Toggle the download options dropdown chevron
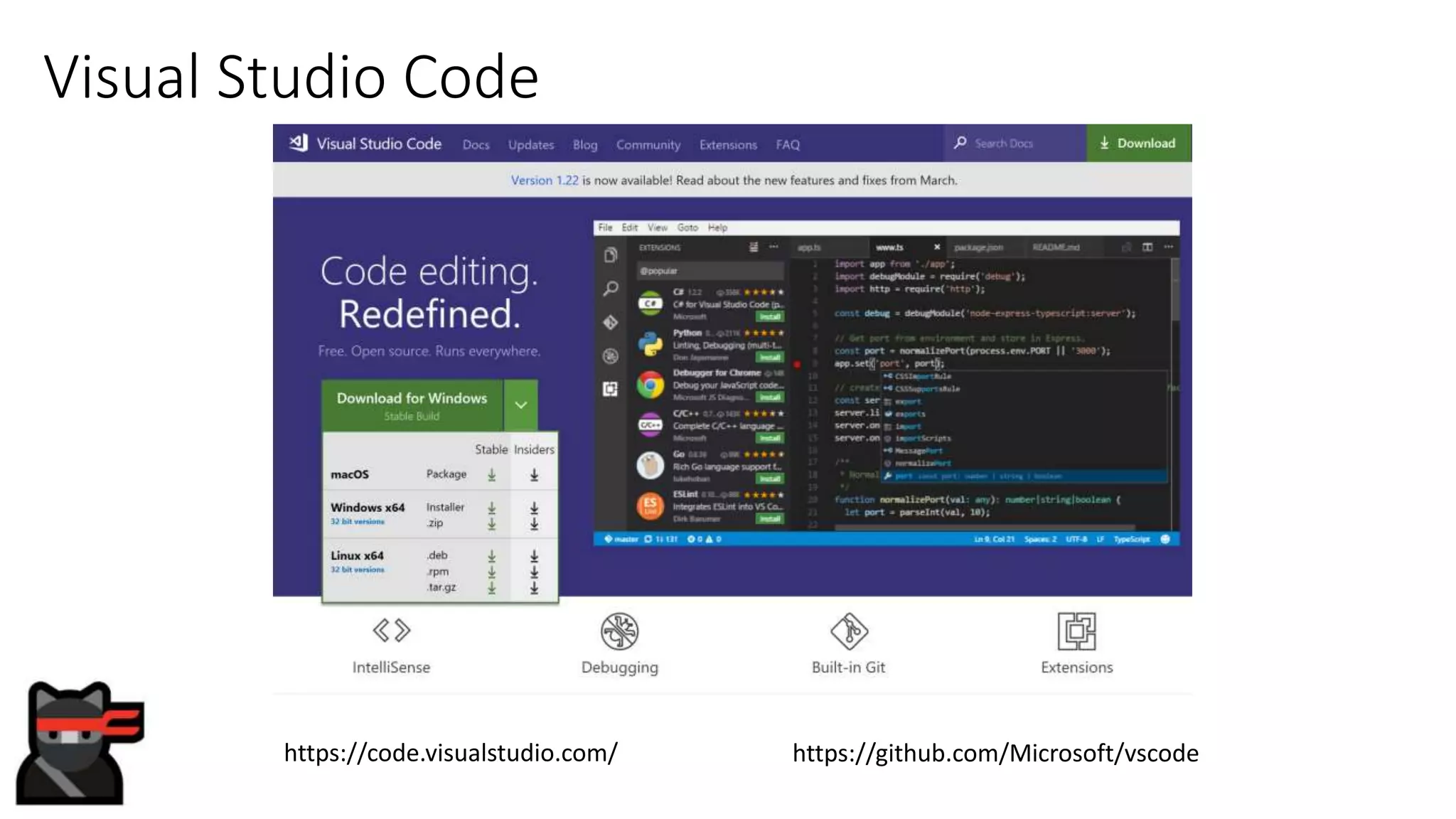The height and width of the screenshot is (819, 1456). (x=521, y=405)
